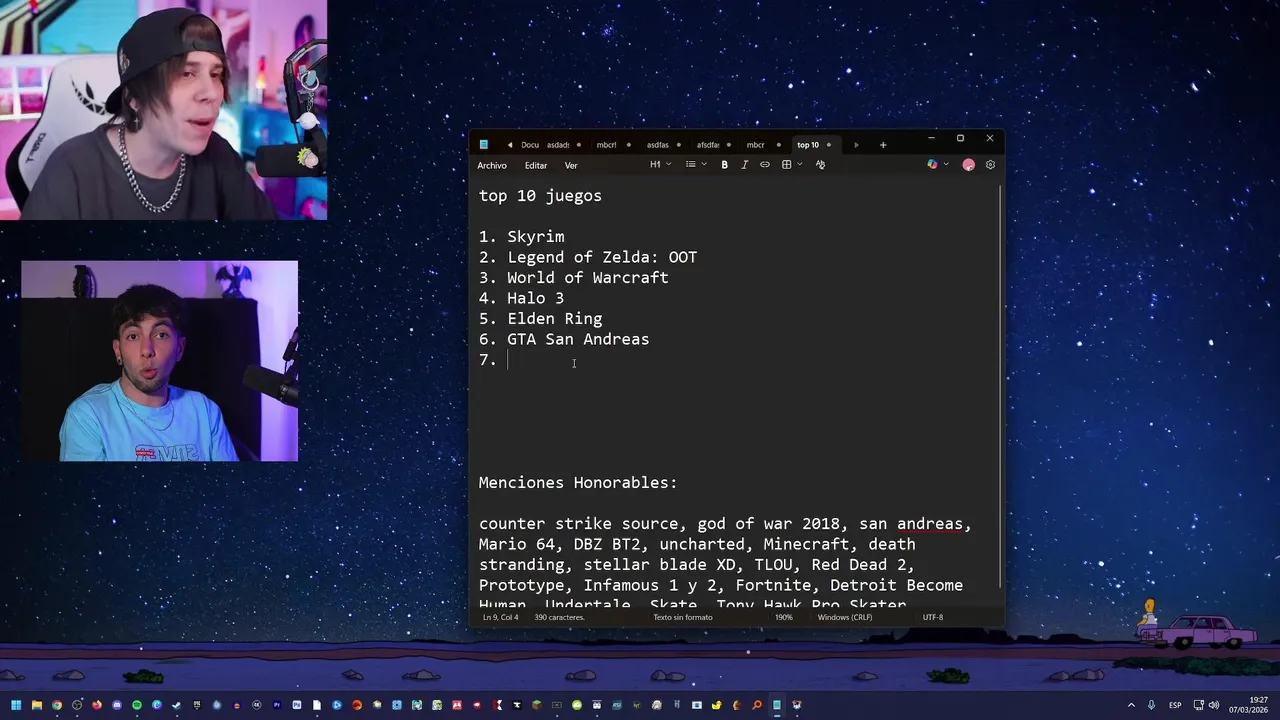Expand the Copilot dropdown arrow
The image size is (1280, 720).
tap(946, 165)
